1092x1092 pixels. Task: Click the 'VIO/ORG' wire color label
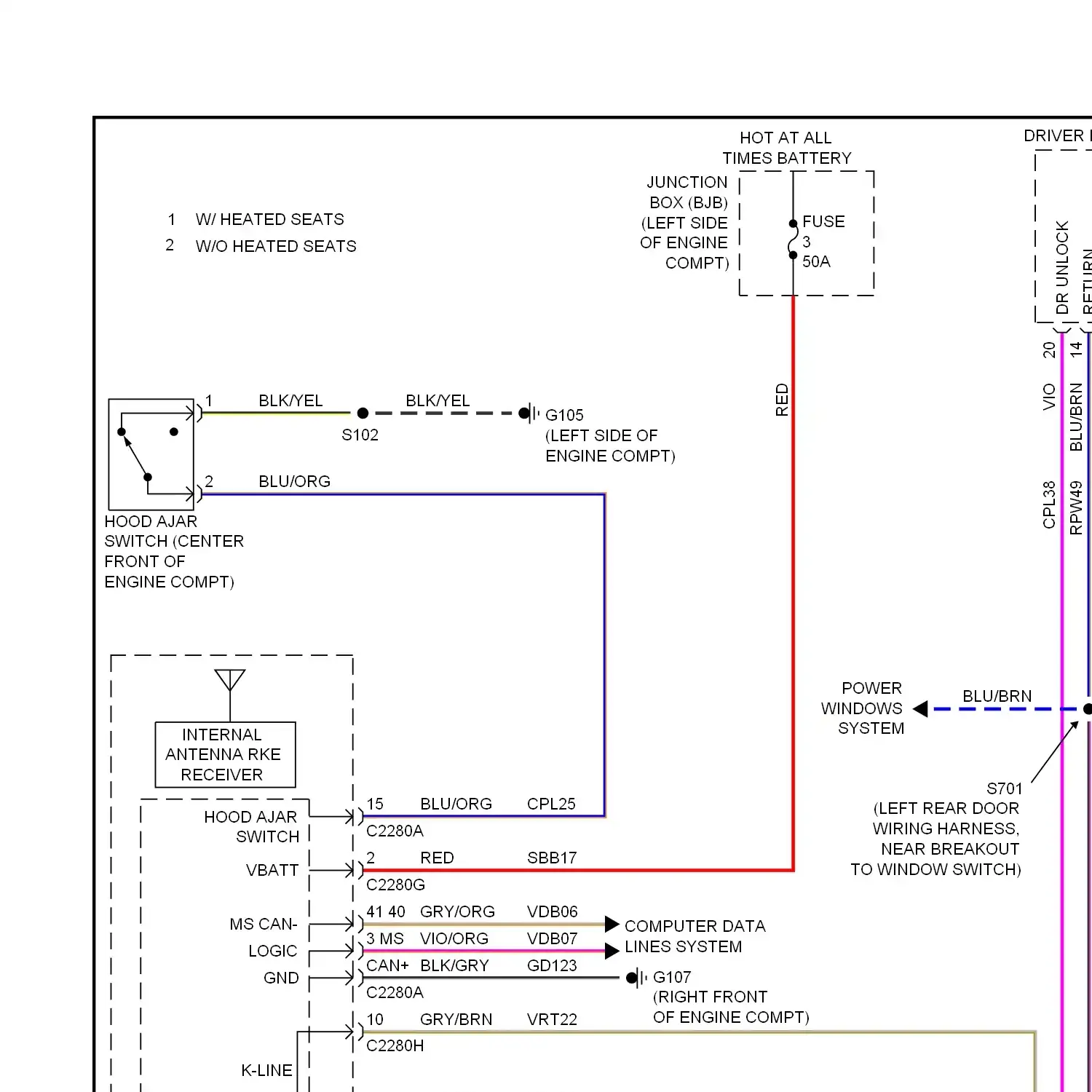point(454,938)
